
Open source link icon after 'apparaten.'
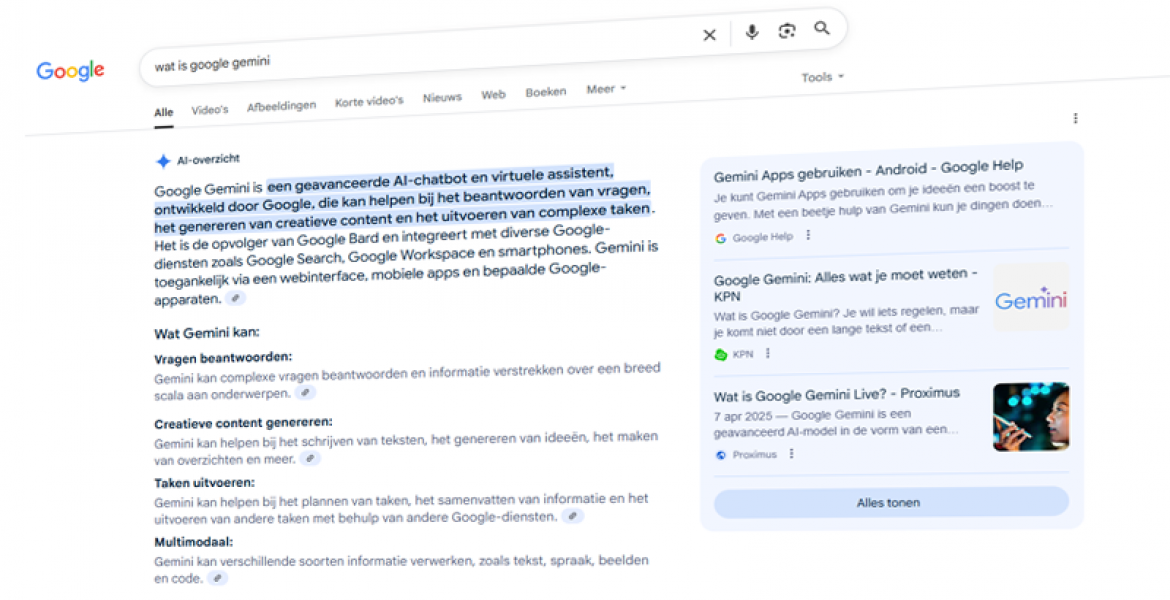(x=235, y=298)
